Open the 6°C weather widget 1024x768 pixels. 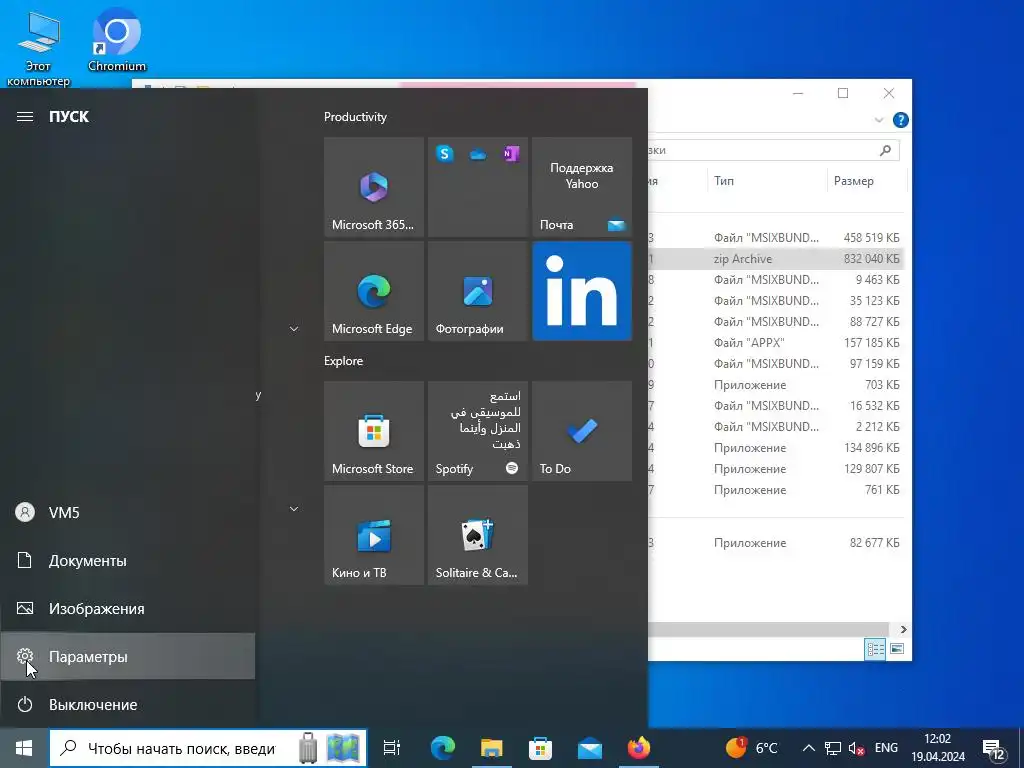(752, 748)
